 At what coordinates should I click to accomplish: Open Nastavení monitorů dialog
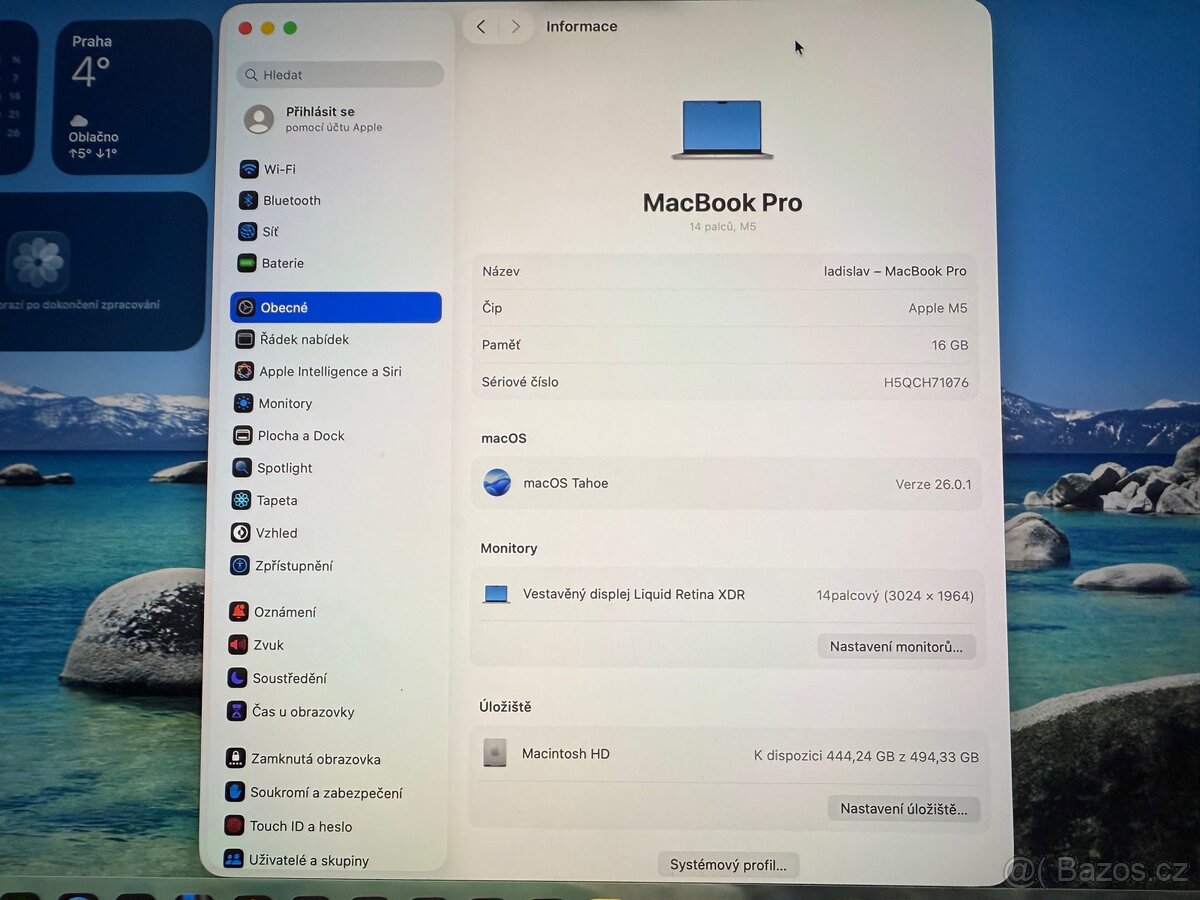[896, 646]
